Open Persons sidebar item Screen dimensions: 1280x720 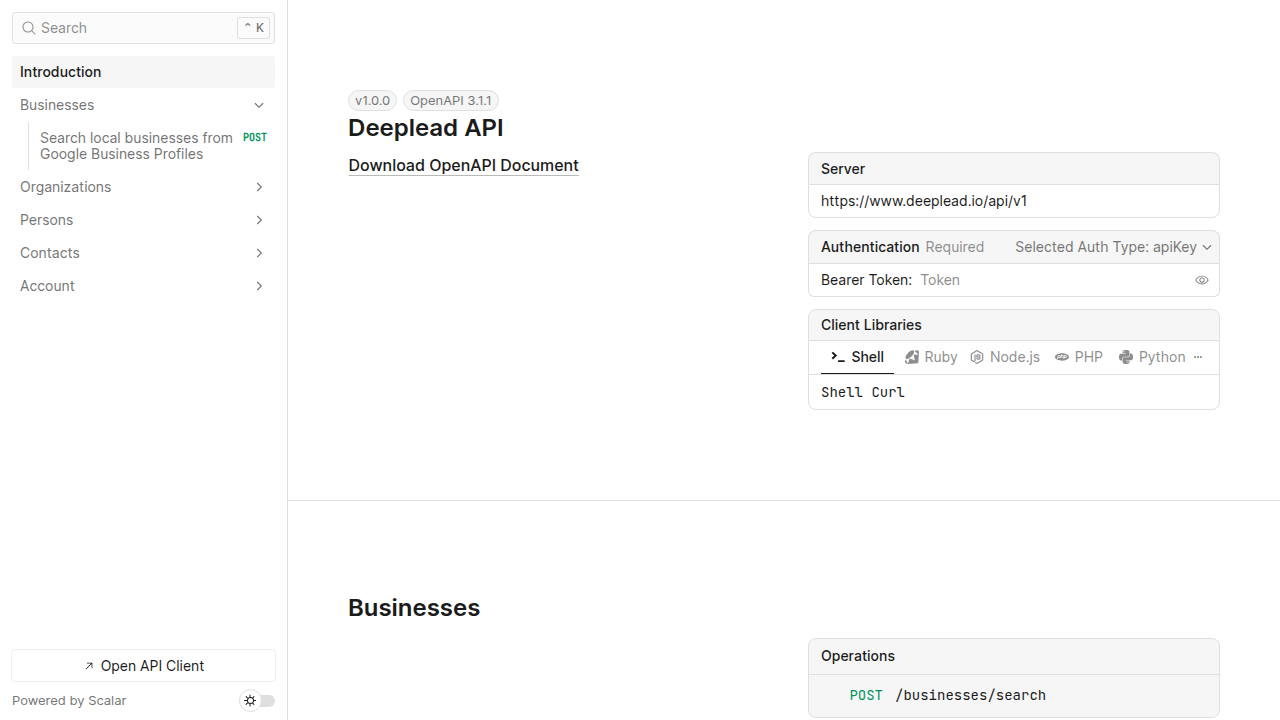pyautogui.click(x=143, y=220)
